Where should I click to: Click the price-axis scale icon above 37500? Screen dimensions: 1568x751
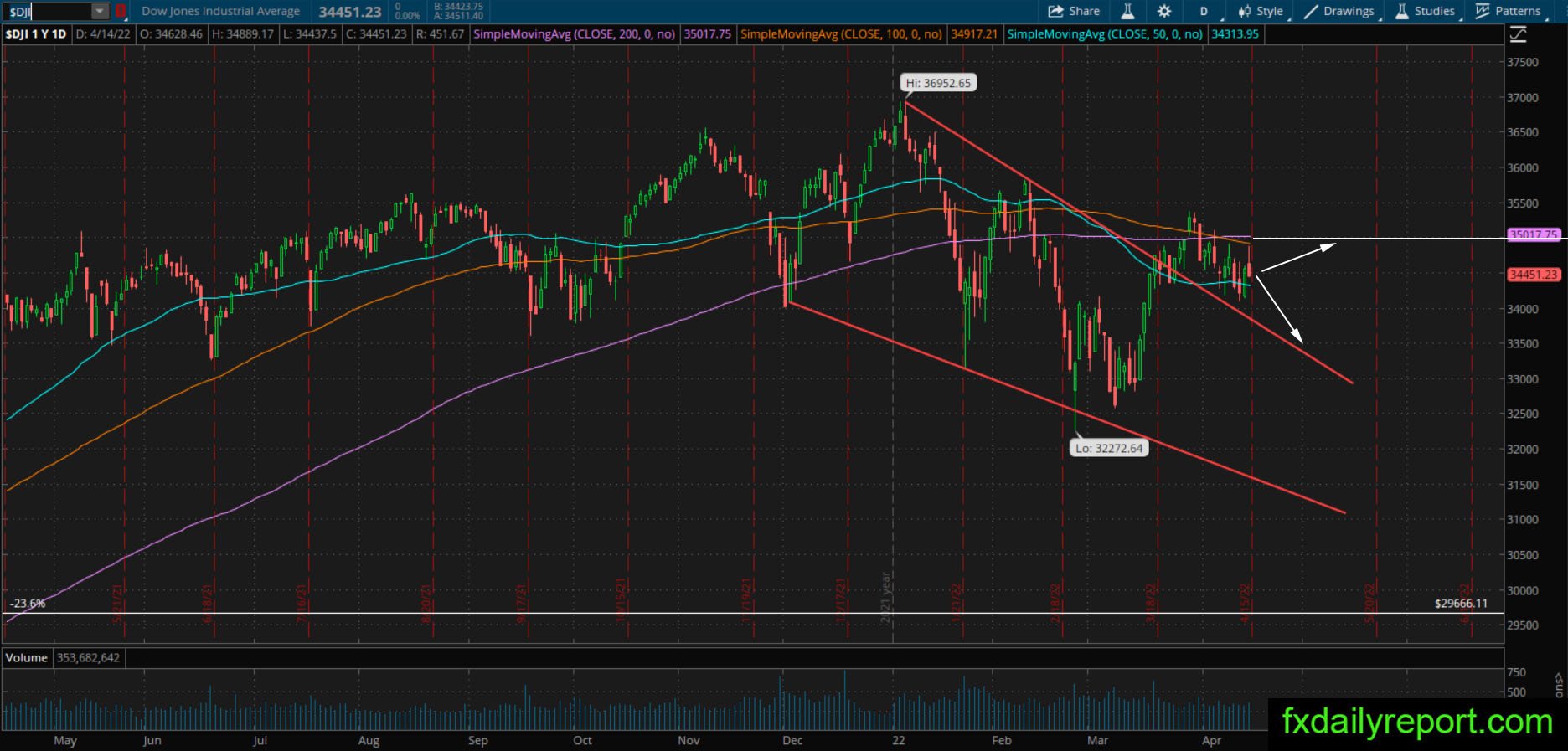point(1518,34)
